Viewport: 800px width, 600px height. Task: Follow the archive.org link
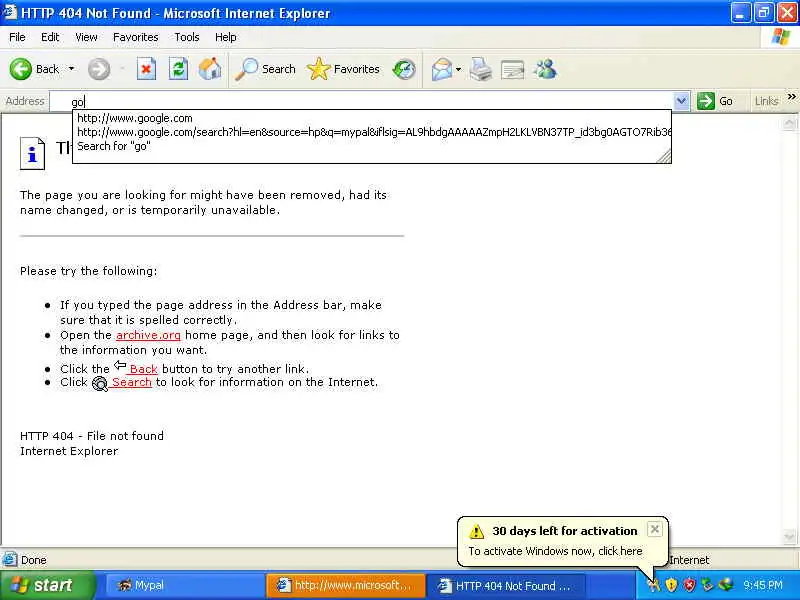(x=148, y=335)
